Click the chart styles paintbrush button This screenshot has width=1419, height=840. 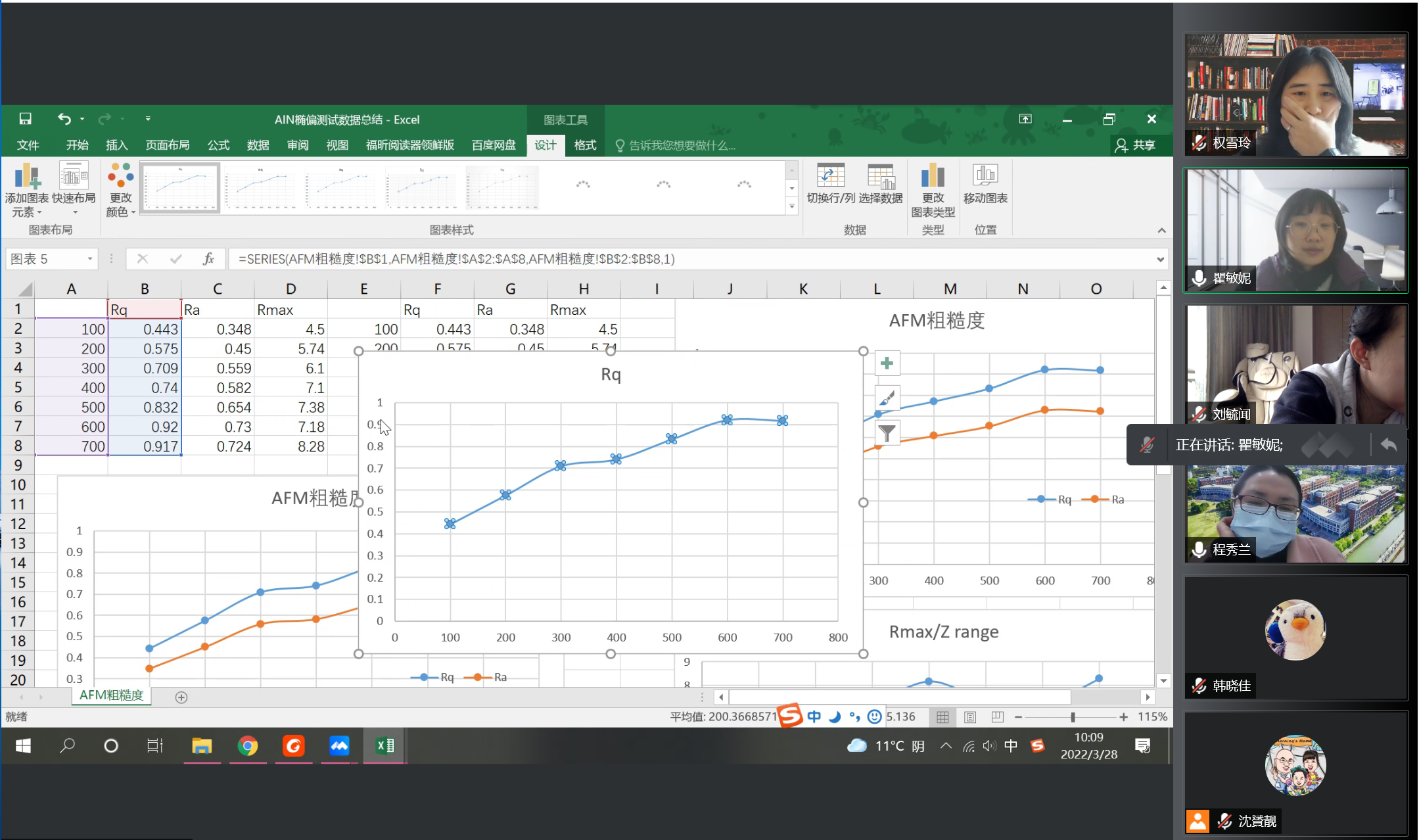[x=887, y=398]
